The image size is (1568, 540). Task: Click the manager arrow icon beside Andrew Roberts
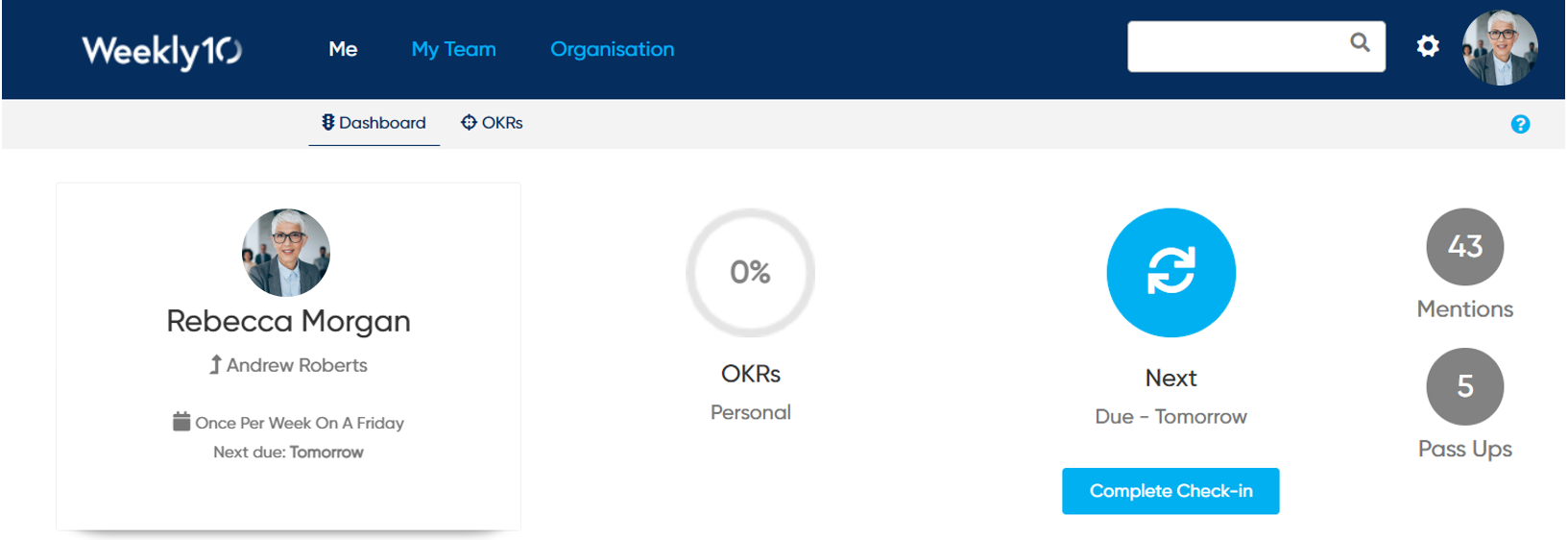216,365
